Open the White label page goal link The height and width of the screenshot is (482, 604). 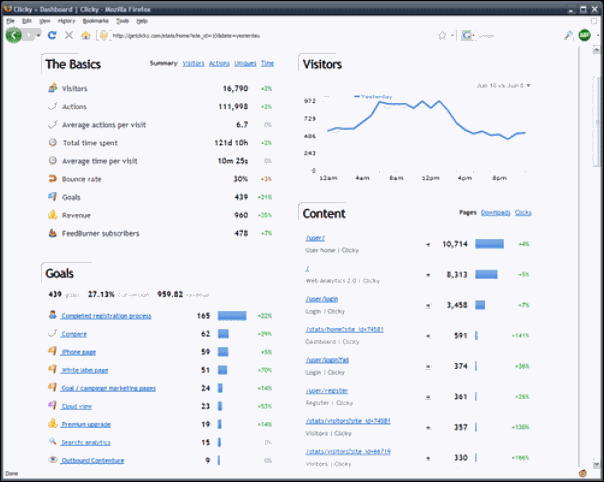pyautogui.click(x=85, y=370)
